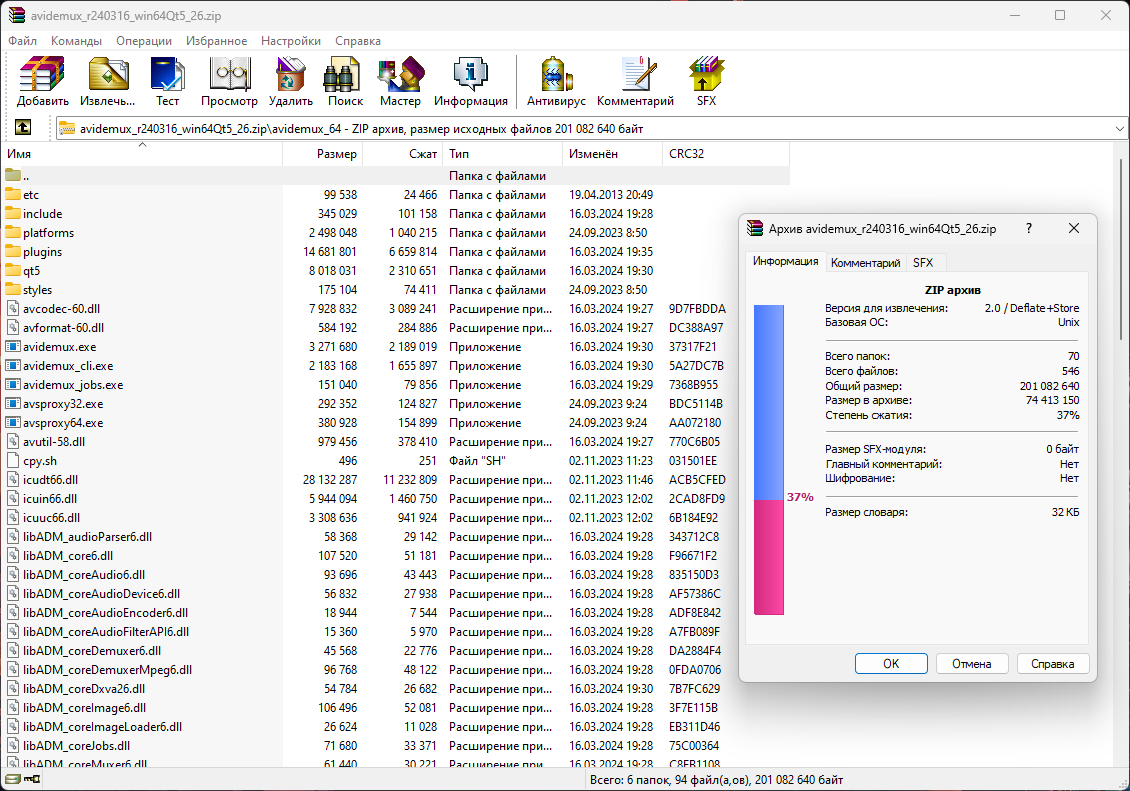The width and height of the screenshot is (1130, 791).
Task: Switch to the Комментарий tab in dialog
Action: coord(865,263)
